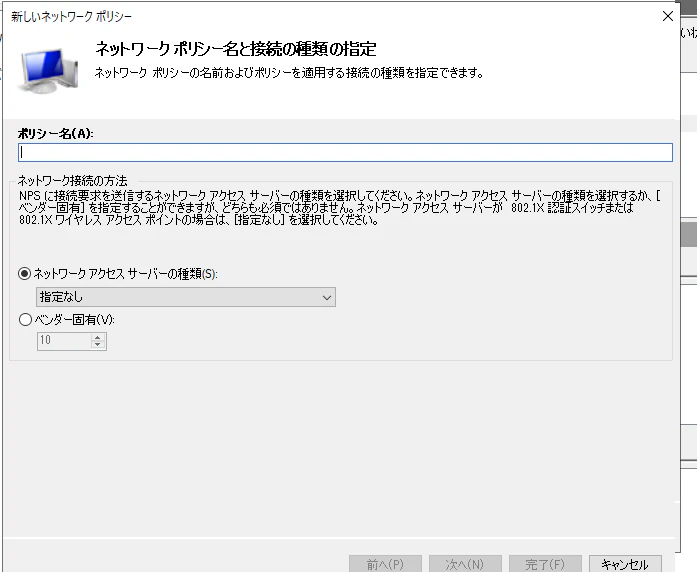Click the 完了(F) button
The height and width of the screenshot is (572, 697).
[x=545, y=564]
